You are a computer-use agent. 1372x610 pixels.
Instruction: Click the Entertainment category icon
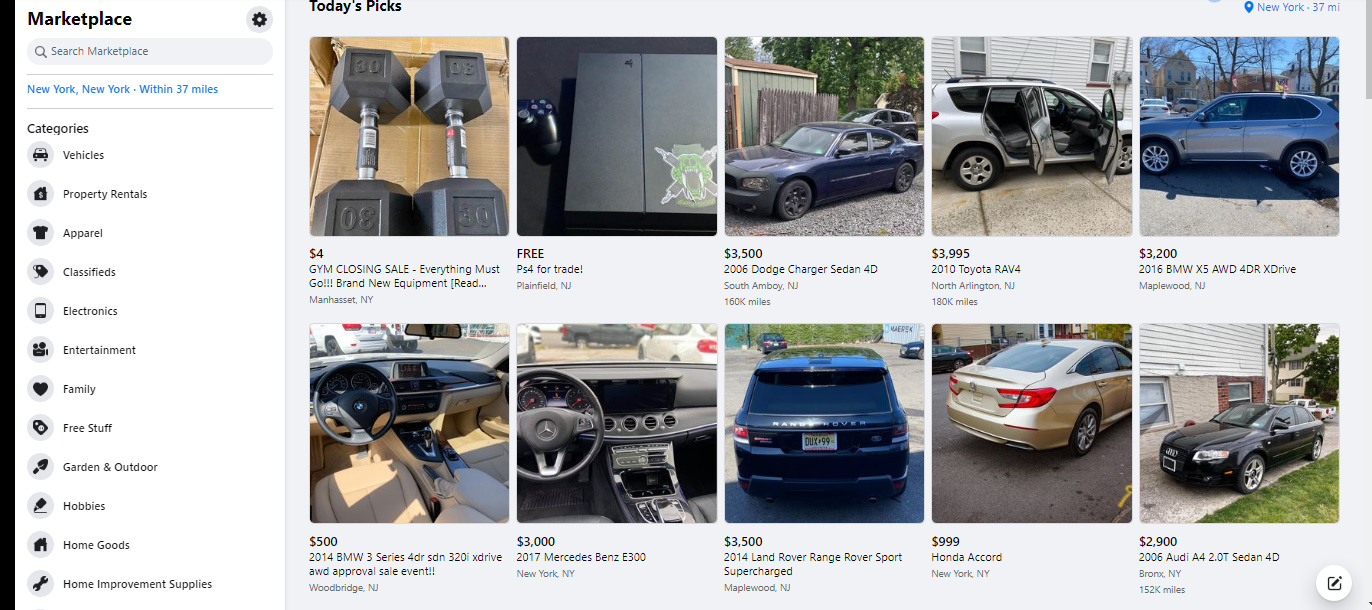point(40,350)
